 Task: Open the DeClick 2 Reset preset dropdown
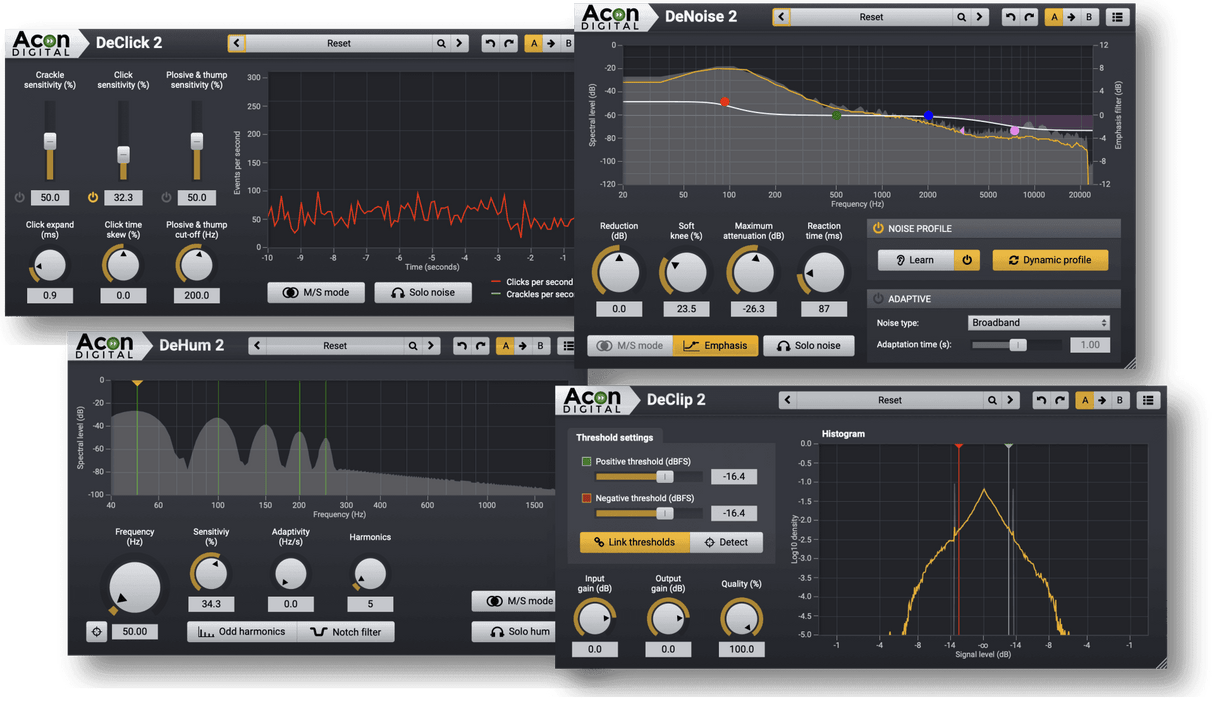click(x=339, y=43)
